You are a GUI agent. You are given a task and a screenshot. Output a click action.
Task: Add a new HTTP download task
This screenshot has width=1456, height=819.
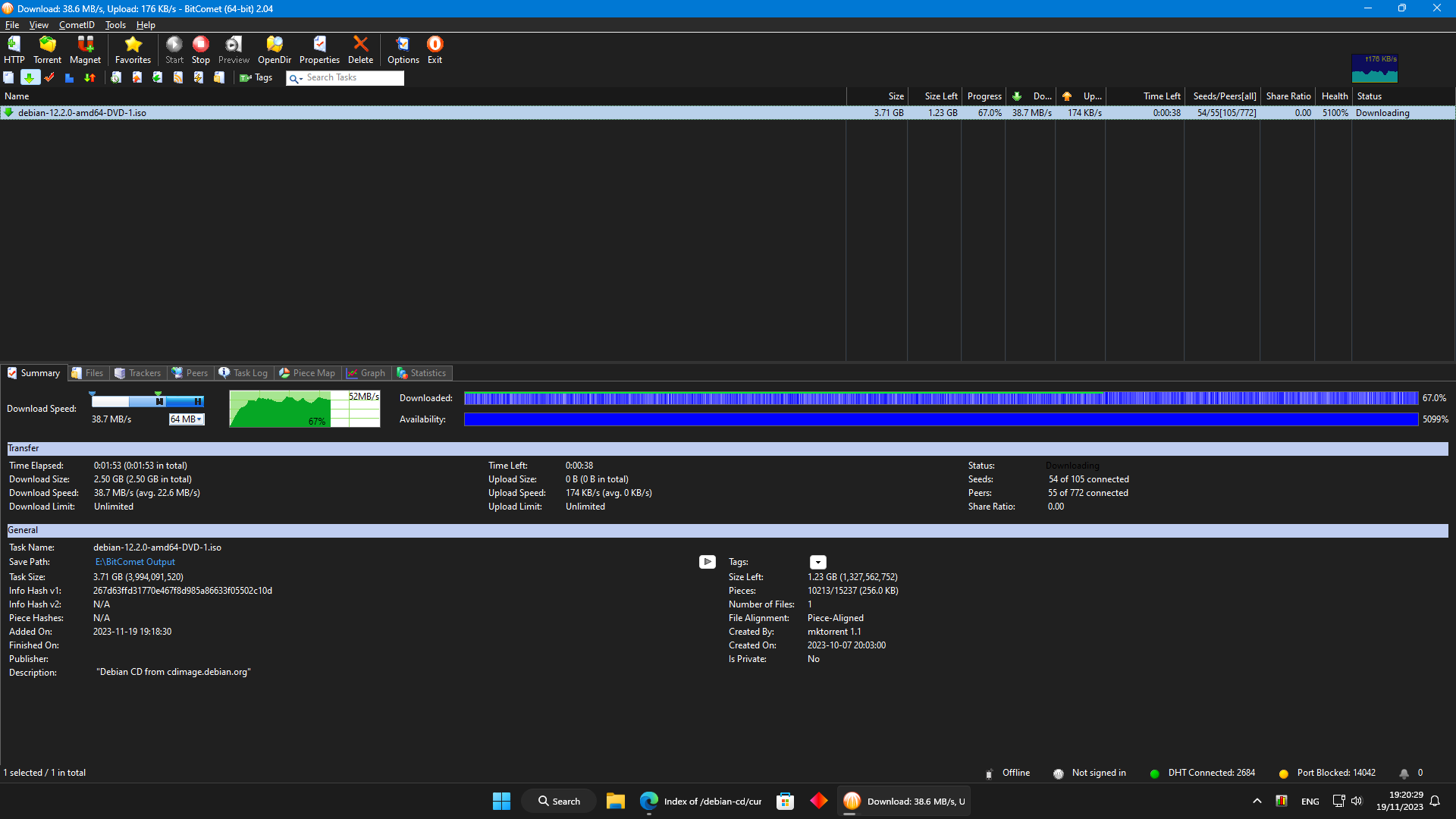pyautogui.click(x=14, y=50)
